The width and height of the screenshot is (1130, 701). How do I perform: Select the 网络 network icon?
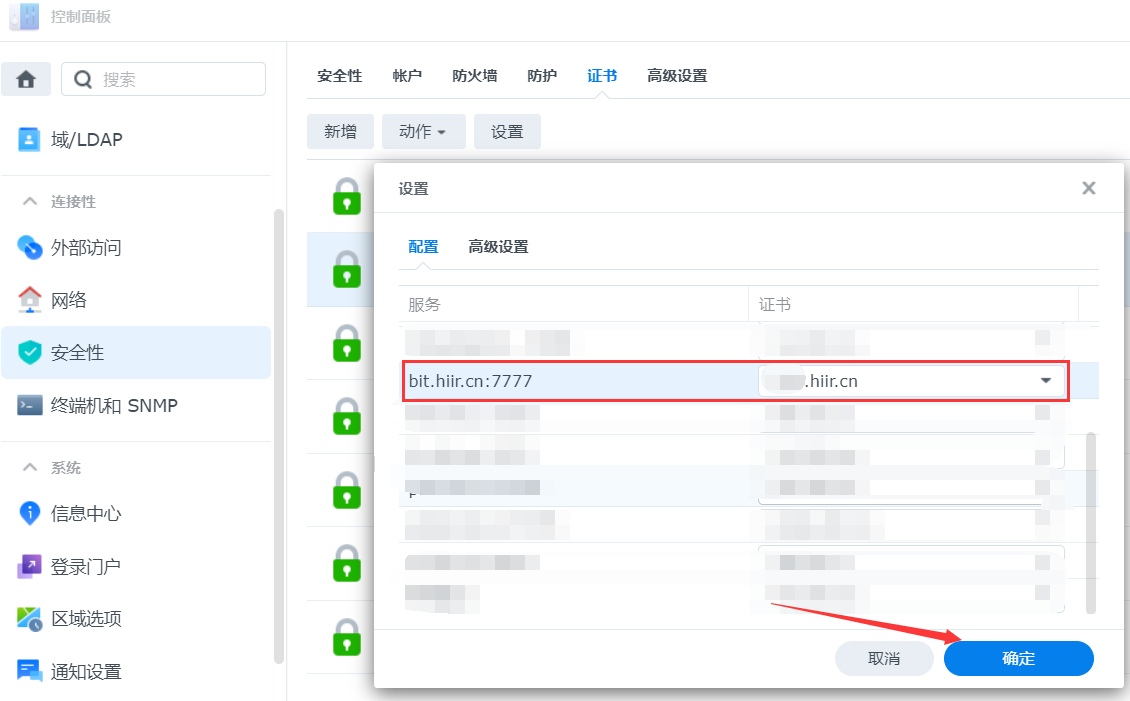30,300
